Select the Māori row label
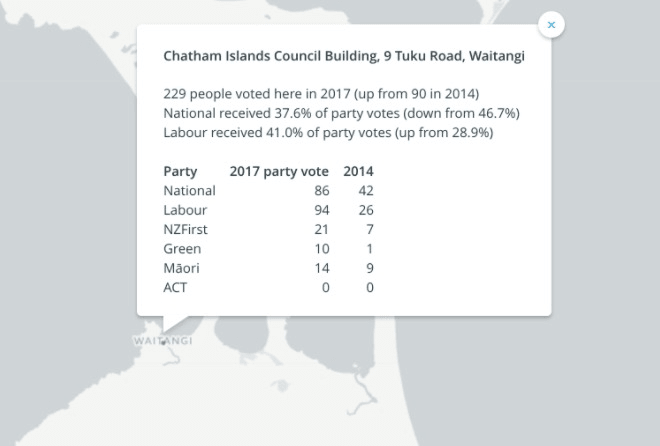This screenshot has width=660, height=446. tap(181, 268)
